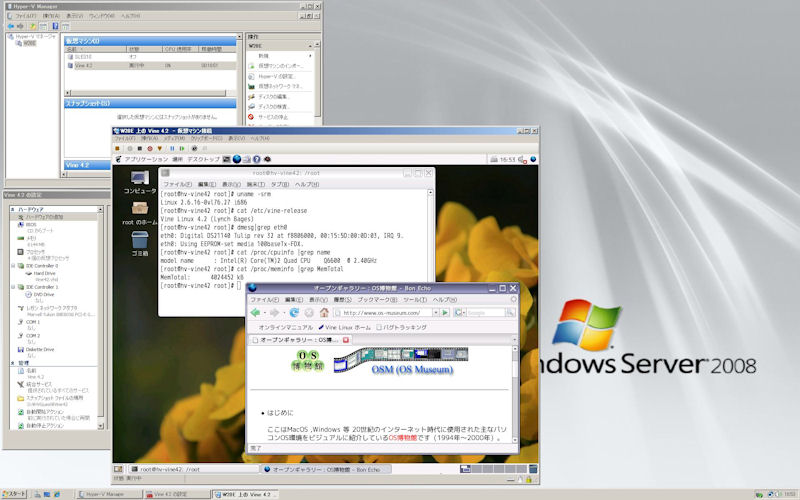Click the Stop icon in Bon Echo toolbar

tap(309, 312)
